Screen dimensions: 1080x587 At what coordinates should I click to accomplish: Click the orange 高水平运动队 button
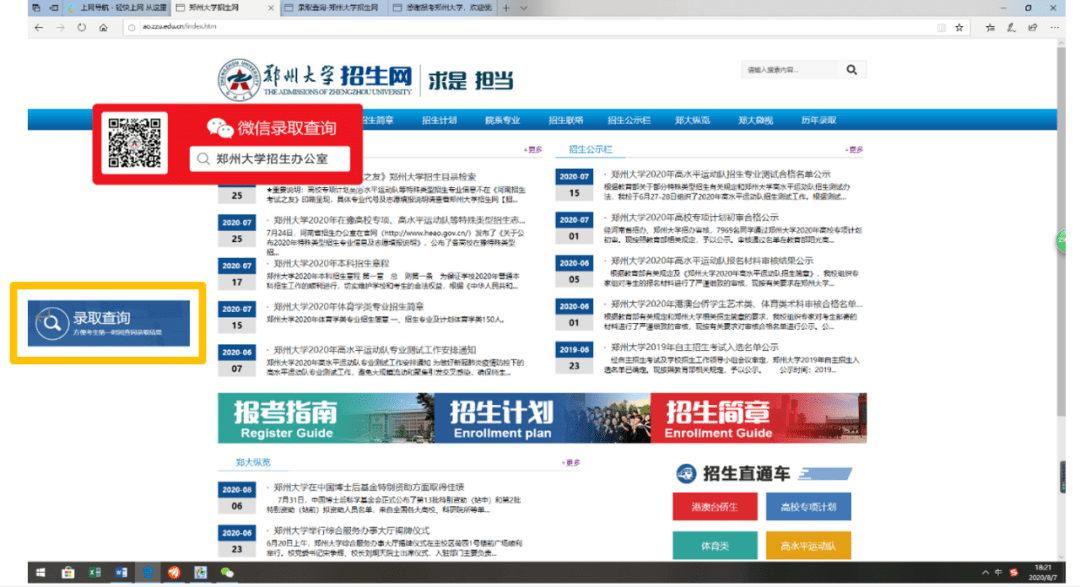[808, 546]
